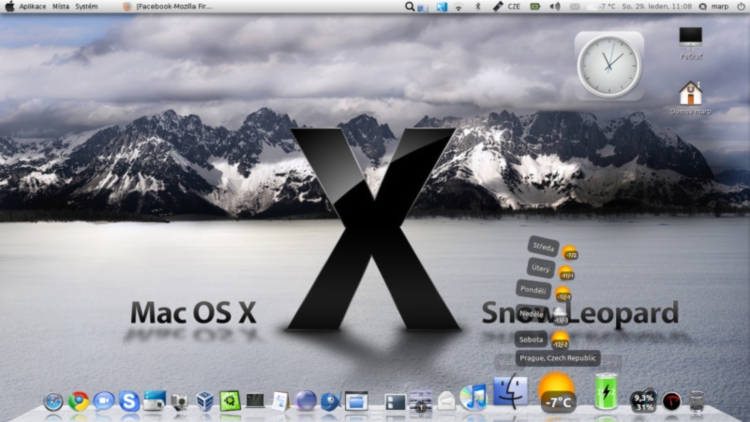This screenshot has height=422, width=750.
Task: Click the mail envelope indicator in top bar
Action: [x=575, y=7]
